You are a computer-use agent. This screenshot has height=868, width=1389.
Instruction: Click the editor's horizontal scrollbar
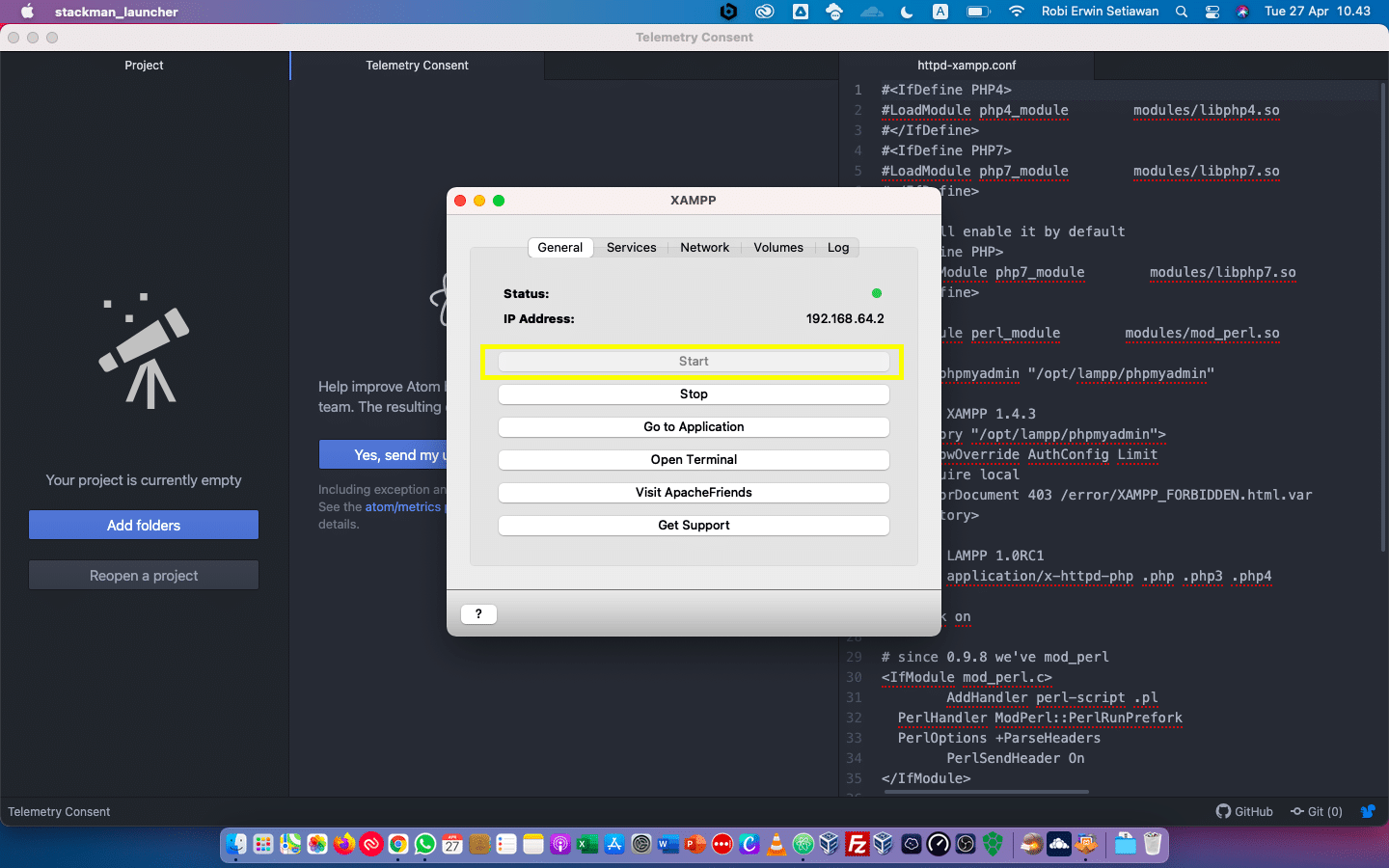click(988, 792)
